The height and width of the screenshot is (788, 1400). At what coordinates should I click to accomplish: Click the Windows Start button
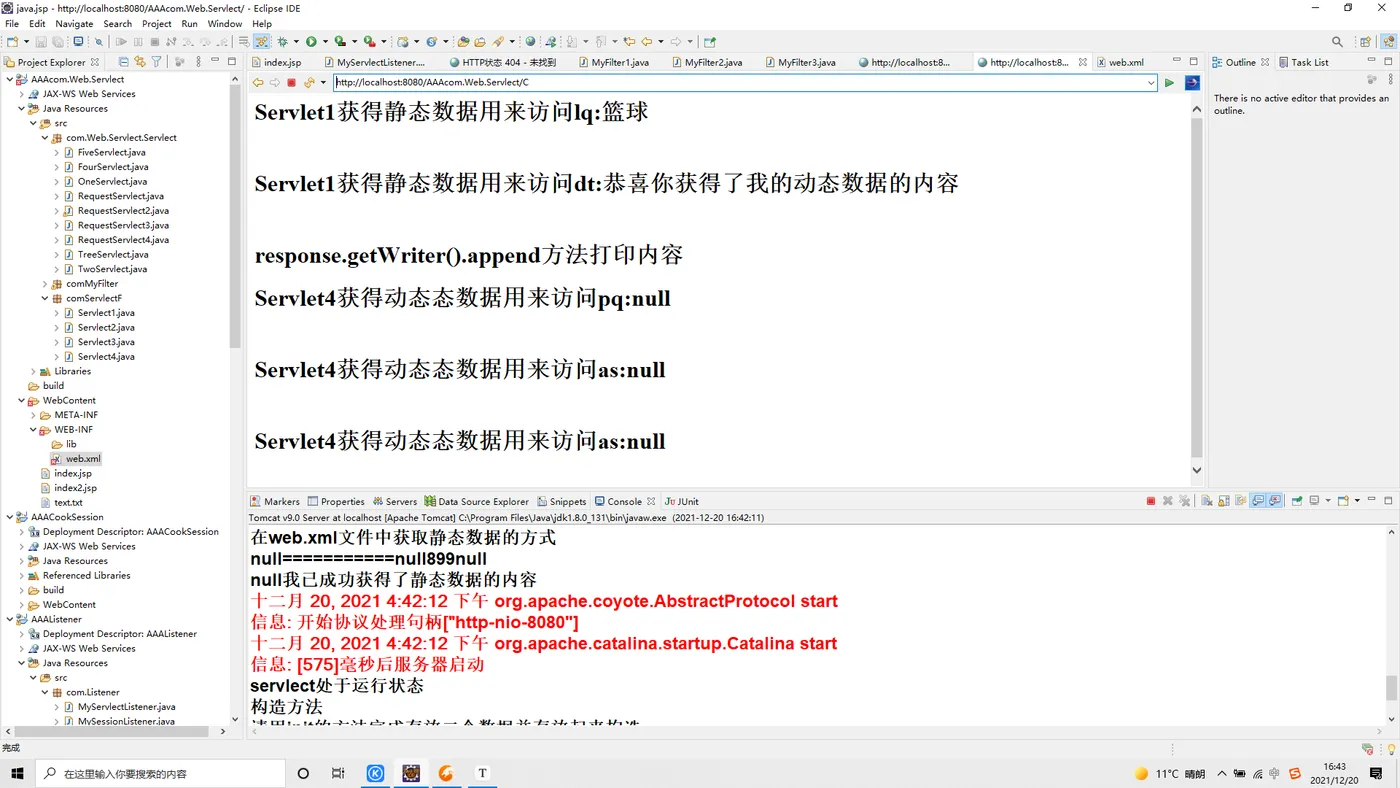(17, 773)
